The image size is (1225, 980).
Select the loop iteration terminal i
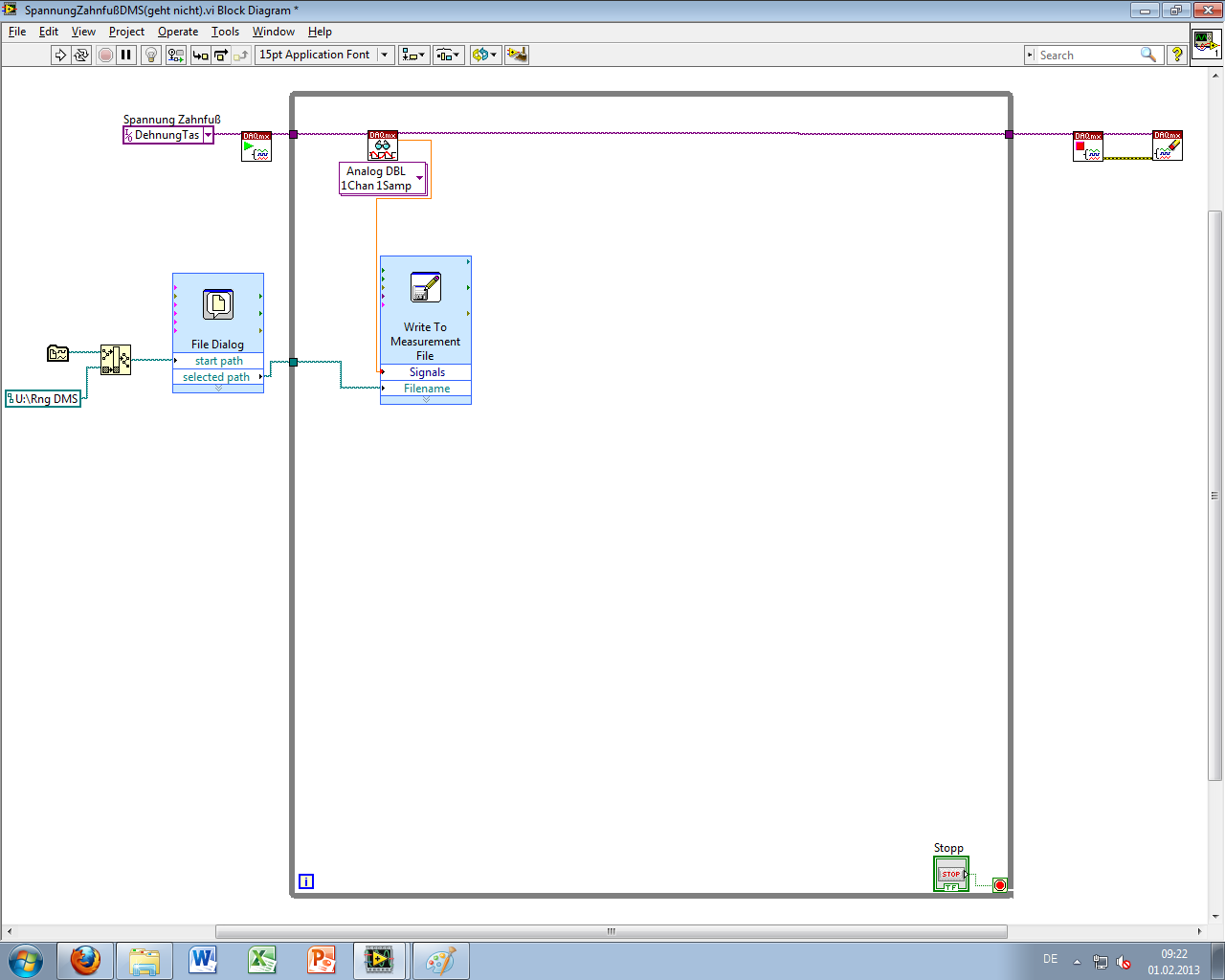pyautogui.click(x=306, y=881)
